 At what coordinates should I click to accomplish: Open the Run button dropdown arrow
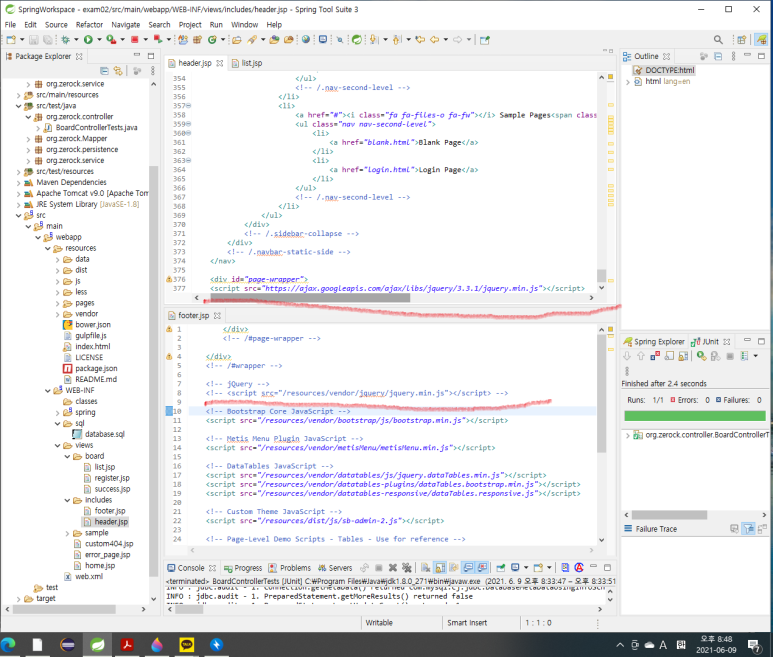click(x=99, y=40)
